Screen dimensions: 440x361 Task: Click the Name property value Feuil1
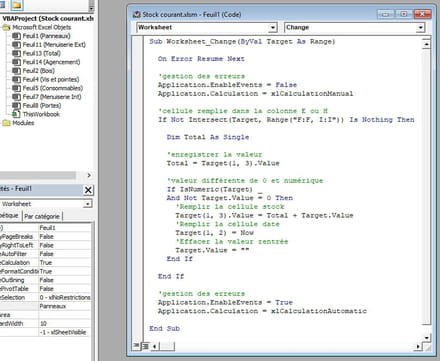(x=64, y=228)
